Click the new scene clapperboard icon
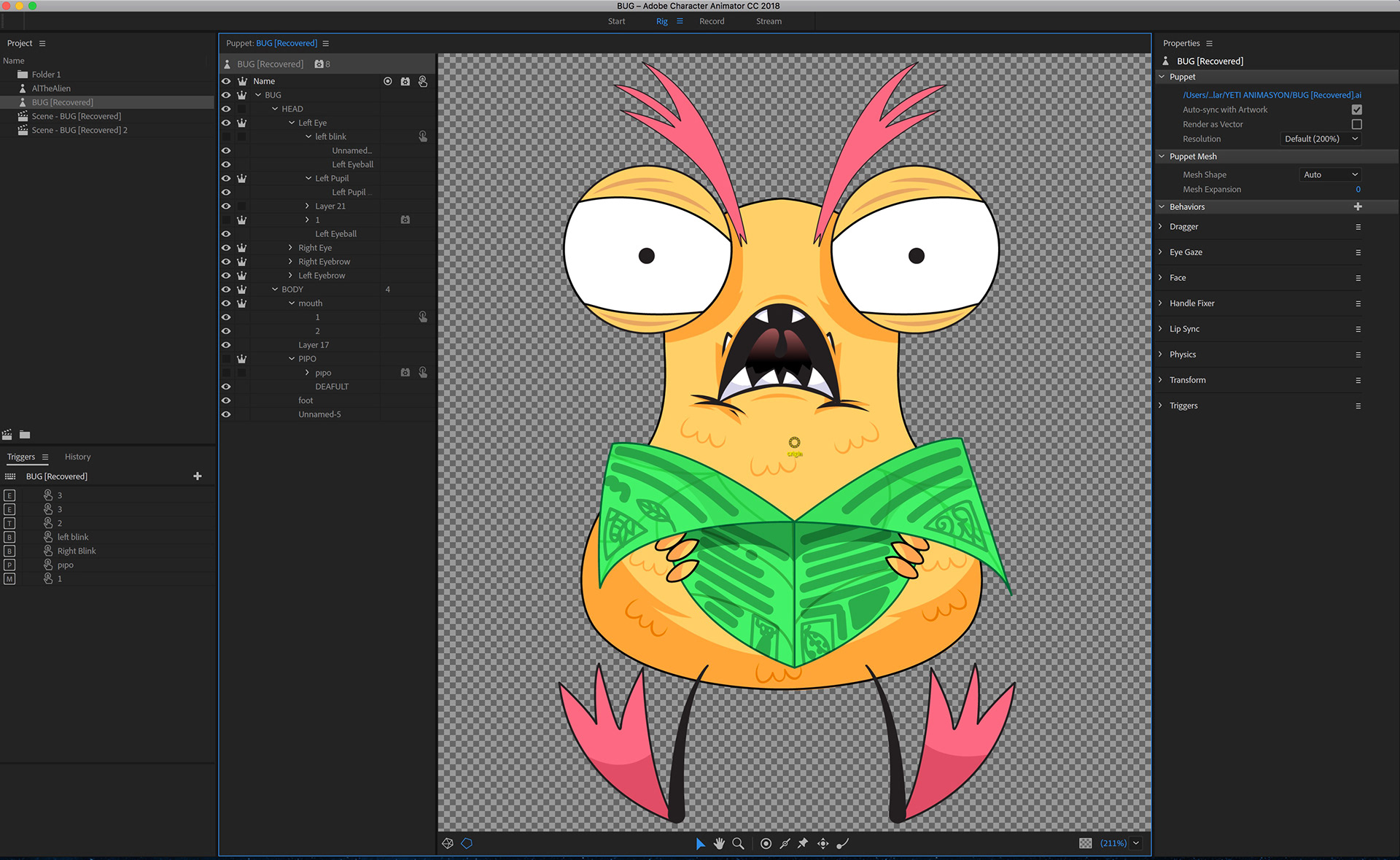 click(7, 435)
